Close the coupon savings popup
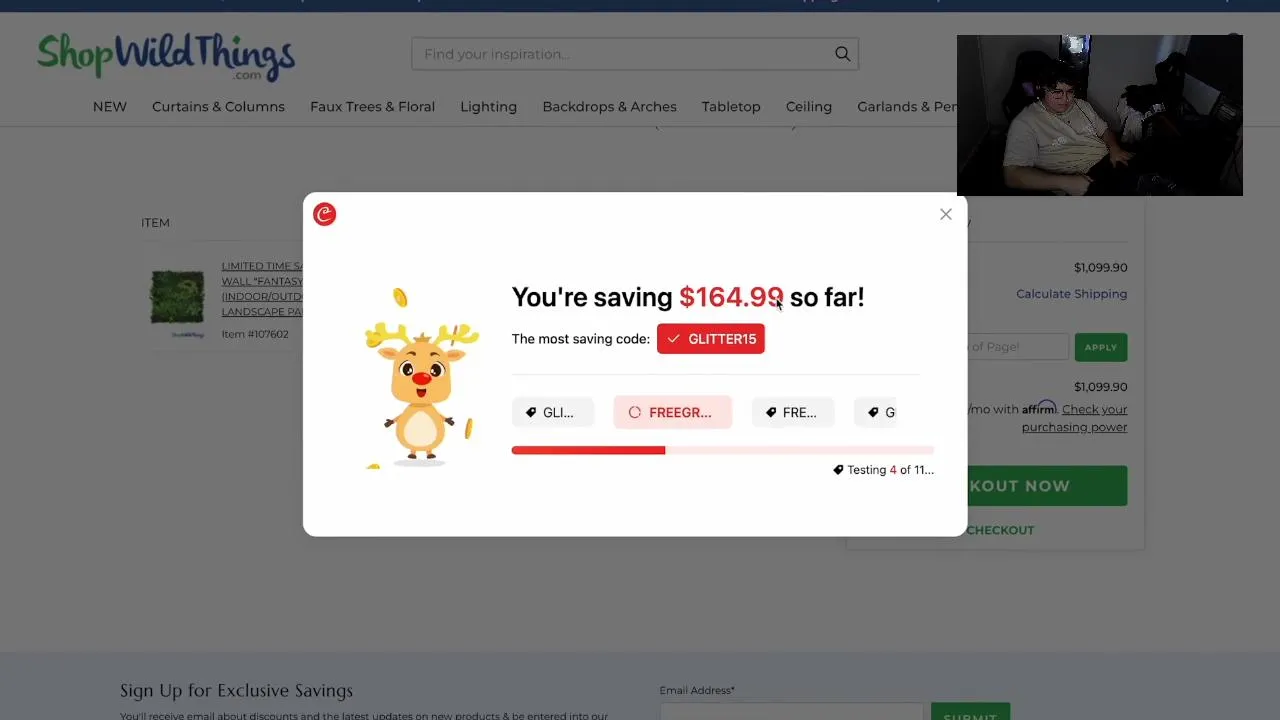This screenshot has height=720, width=1280. [x=945, y=214]
